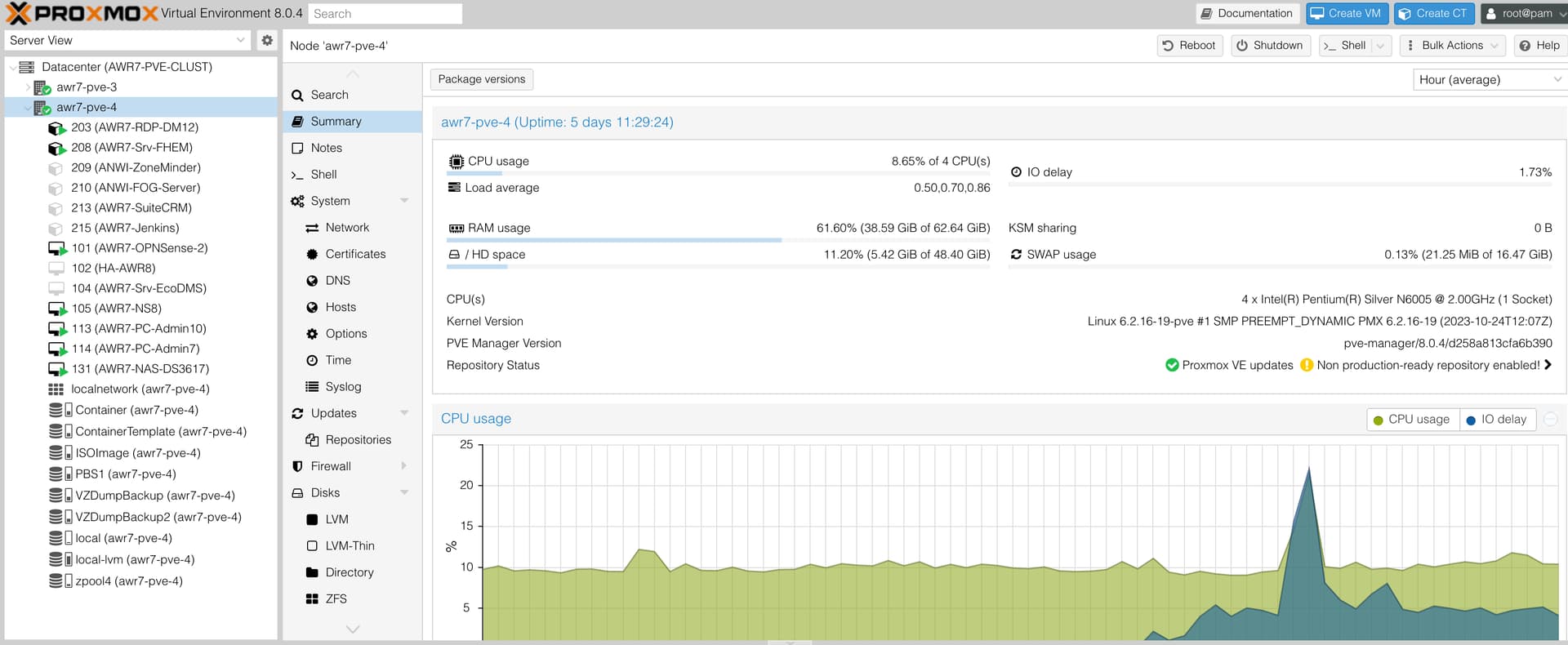Viewport: 1568px width, 645px height.
Task: Open the Documentation button
Action: [1248, 13]
